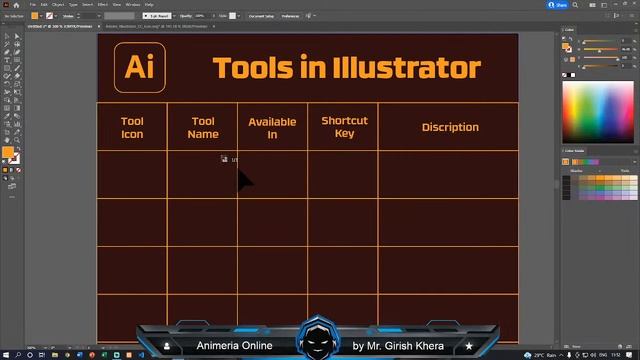Click the Preferences button
The height and width of the screenshot is (360, 640).
290,16
